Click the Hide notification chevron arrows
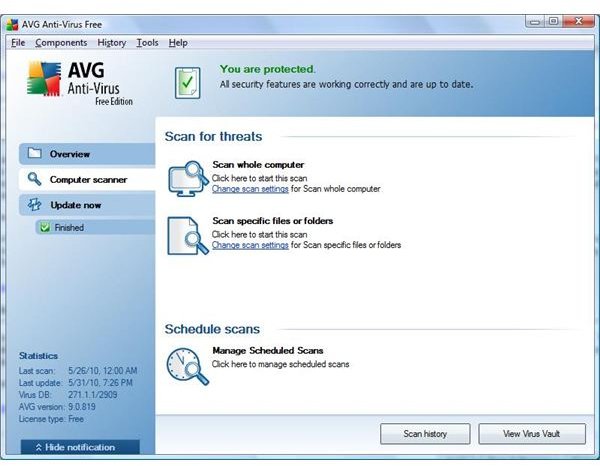The image size is (600, 466). (39, 447)
